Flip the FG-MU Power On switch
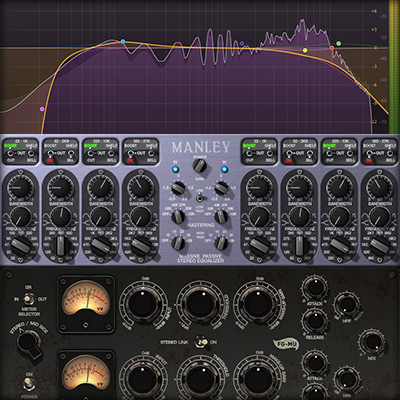 [x=28, y=383]
